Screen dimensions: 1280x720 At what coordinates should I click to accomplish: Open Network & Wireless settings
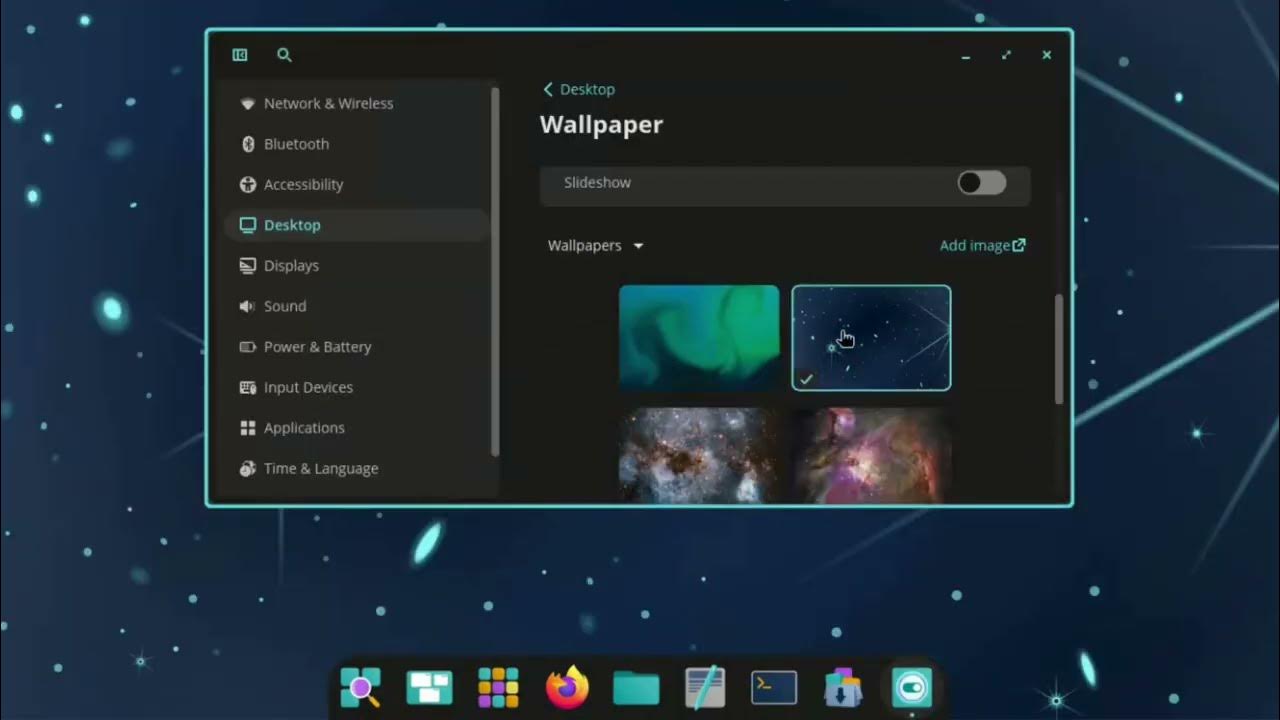coord(328,103)
